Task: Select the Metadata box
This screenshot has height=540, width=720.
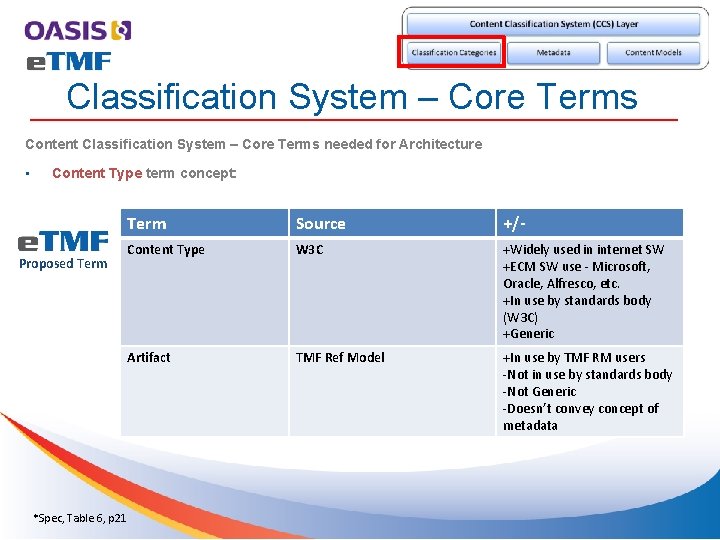Action: point(553,52)
